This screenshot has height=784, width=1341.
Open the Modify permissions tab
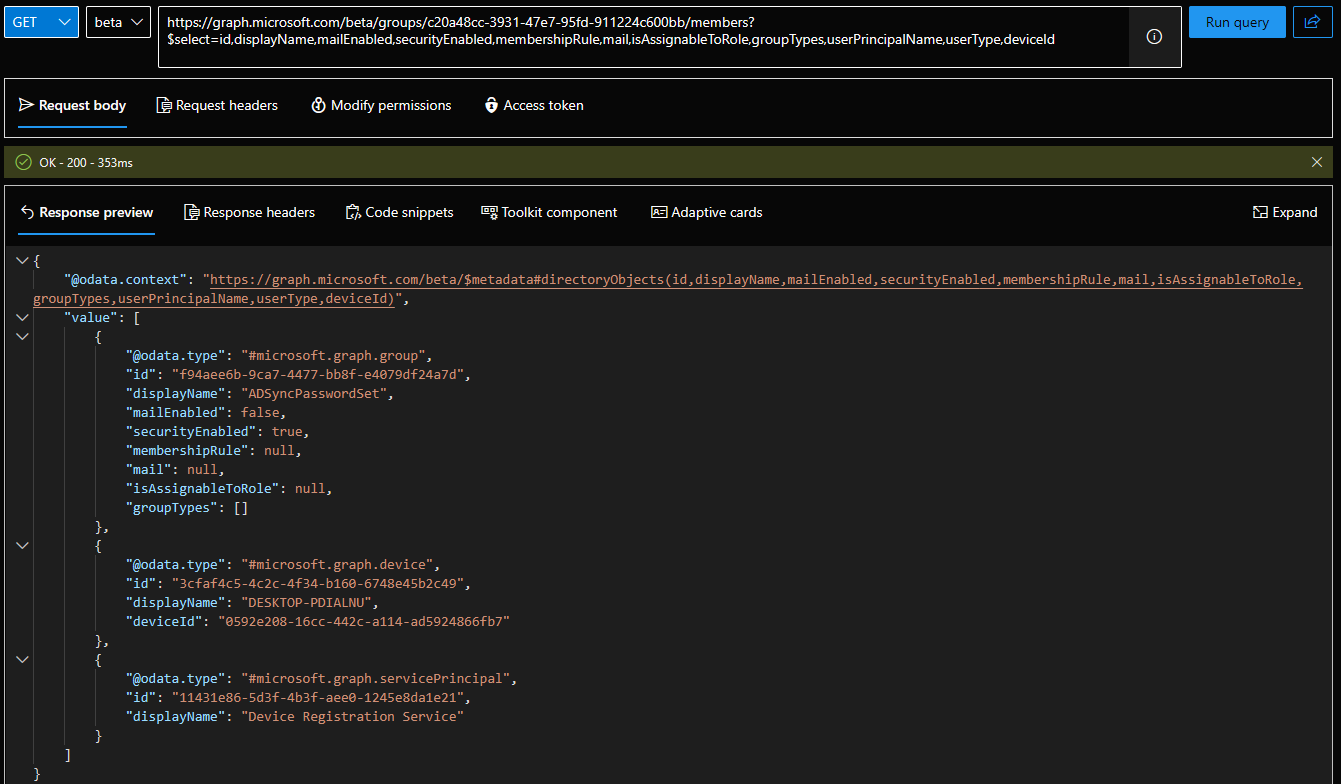(x=381, y=105)
